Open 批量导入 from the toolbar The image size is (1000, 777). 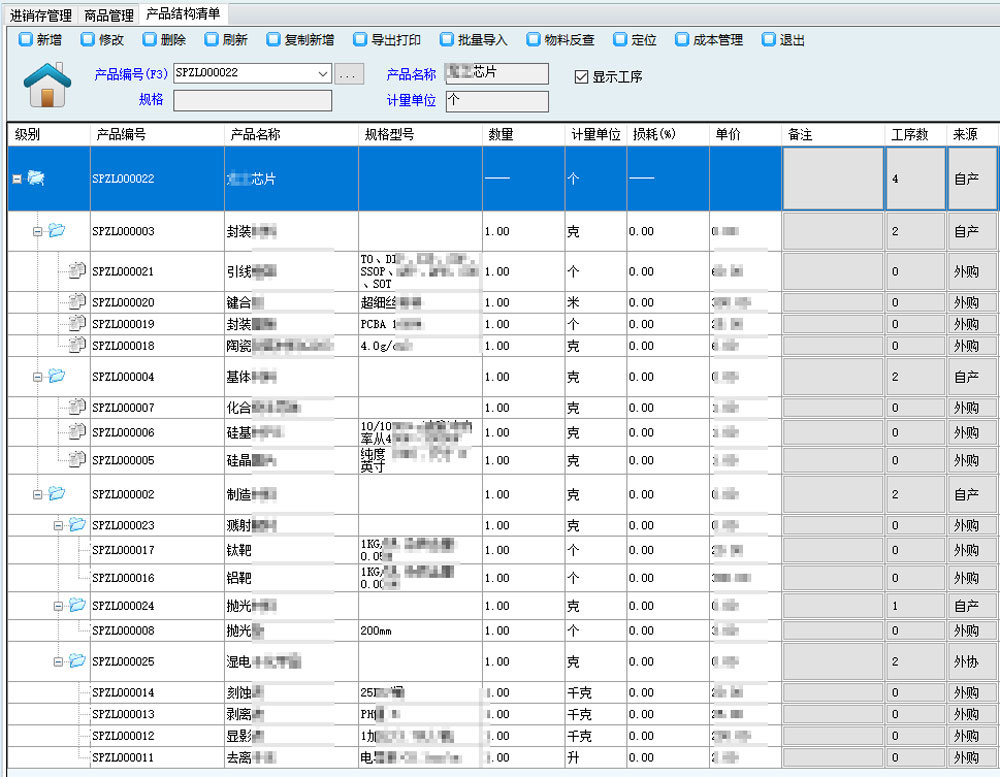coord(474,40)
